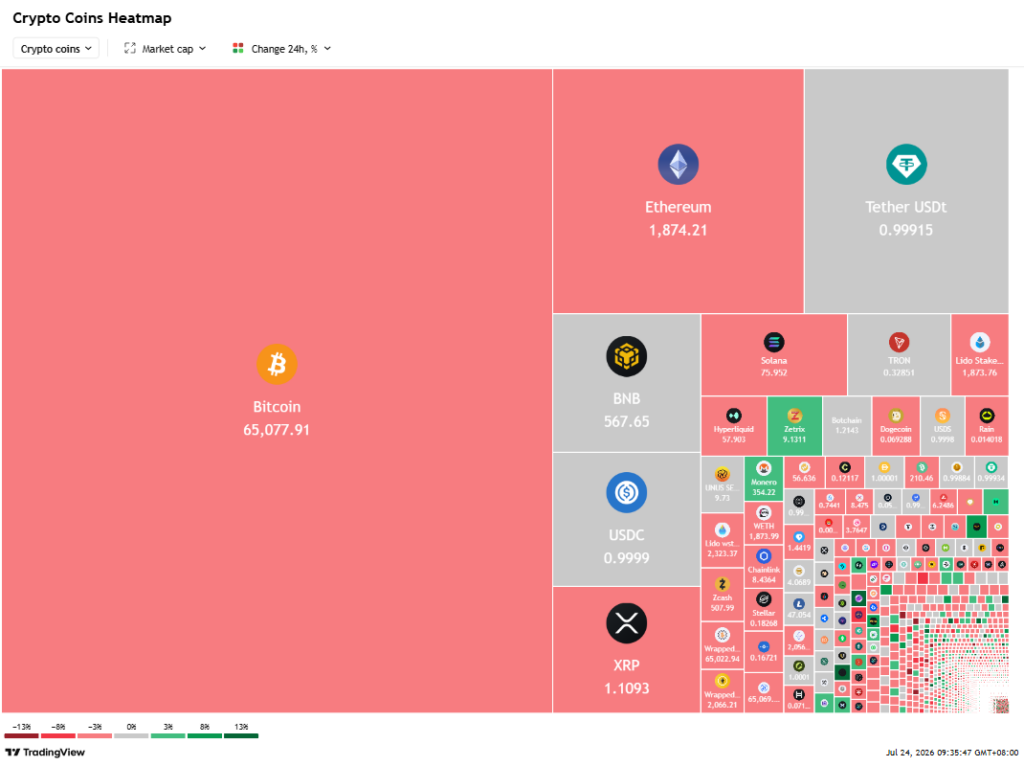Click the coin logo above 56.636

pos(804,468)
